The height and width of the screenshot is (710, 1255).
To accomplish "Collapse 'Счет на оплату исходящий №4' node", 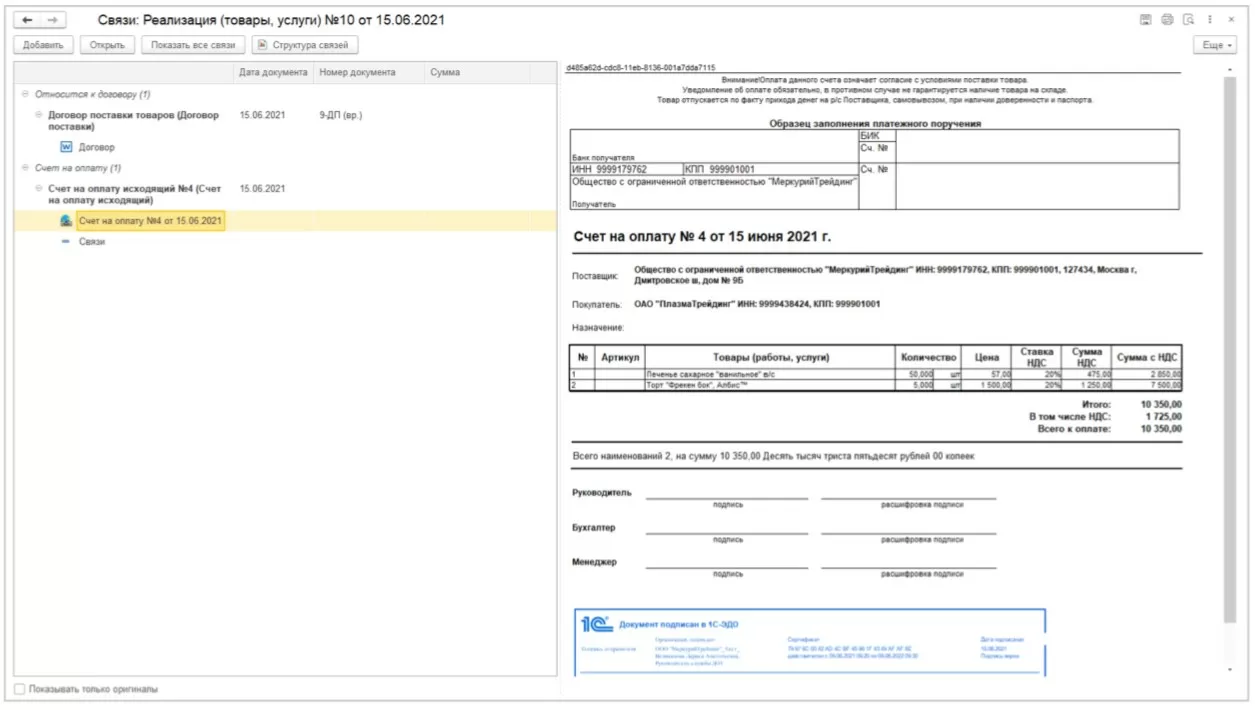I will point(39,188).
